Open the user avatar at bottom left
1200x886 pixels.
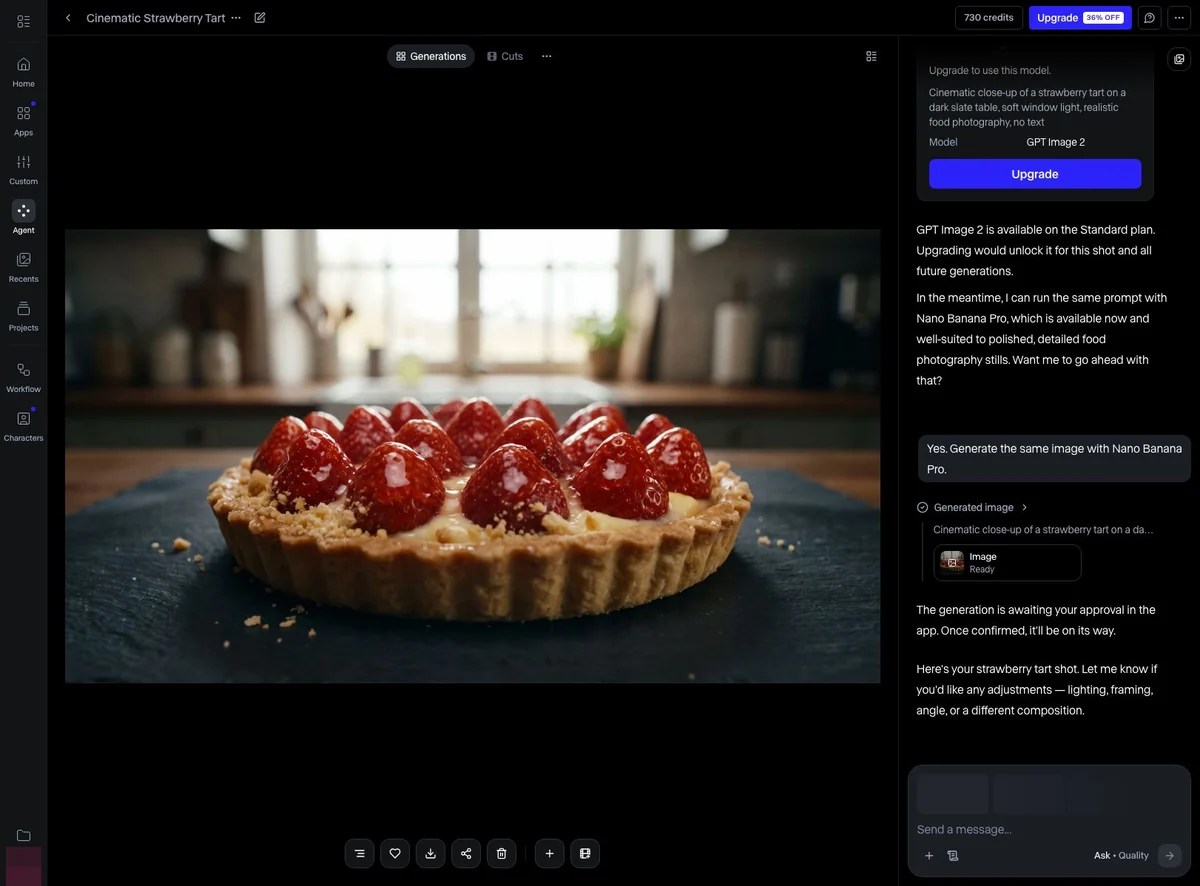coord(23,866)
